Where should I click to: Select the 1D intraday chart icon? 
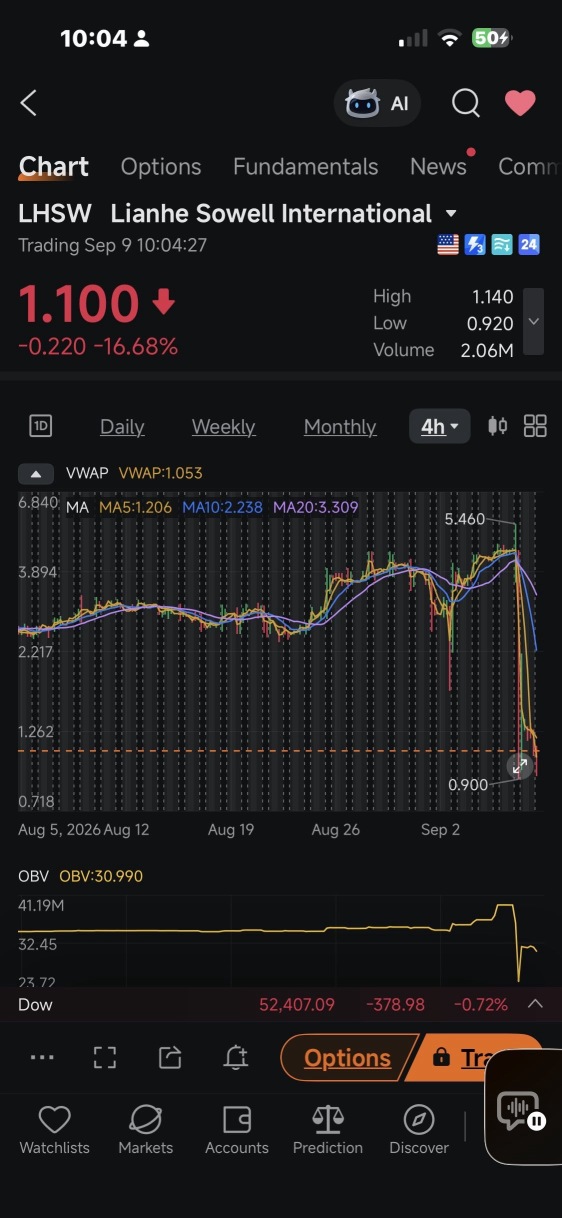41,427
